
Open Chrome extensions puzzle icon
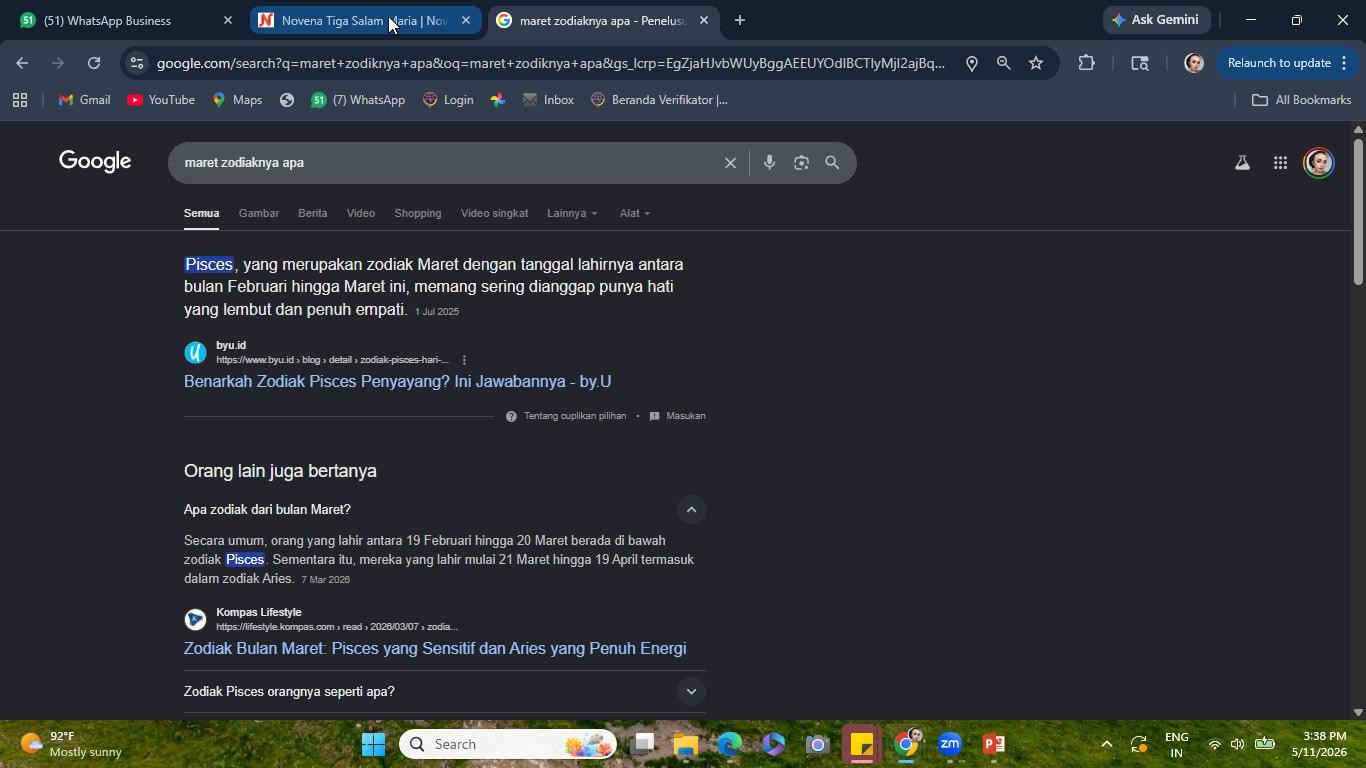[x=1087, y=63]
